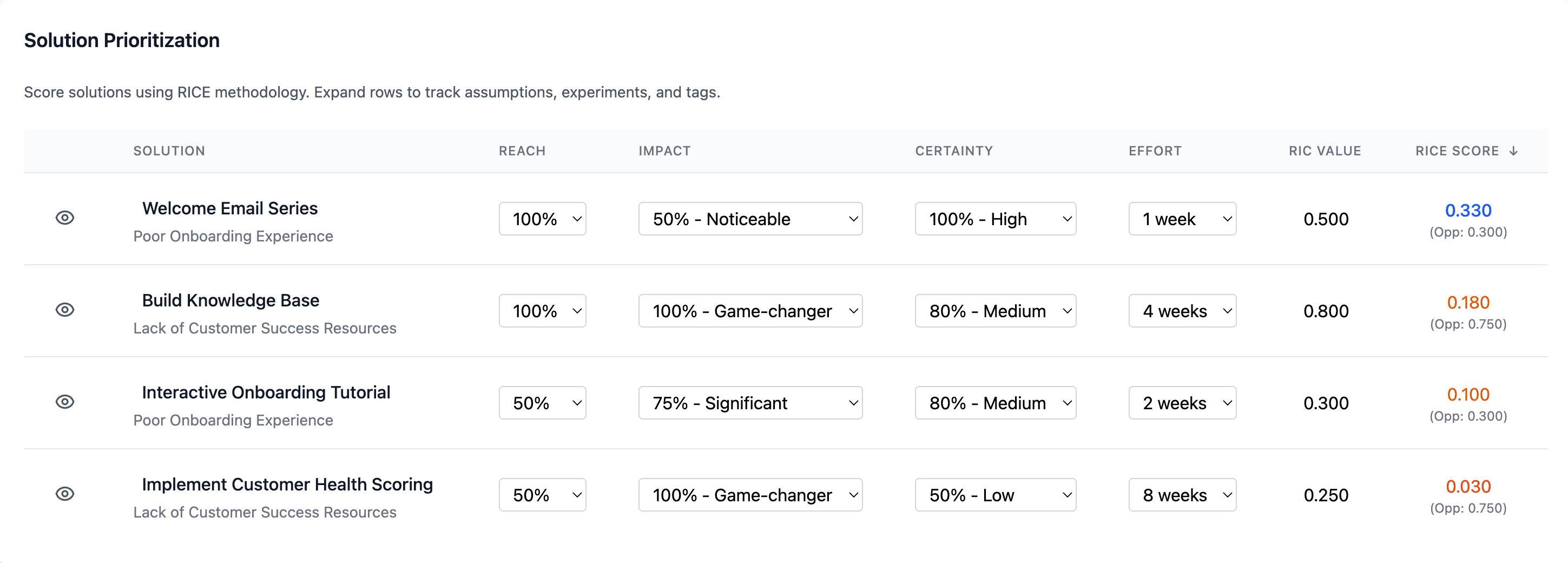Viewport: 1568px width, 563px height.
Task: Click the orange 0.030 RICE score value
Action: pos(1468,486)
